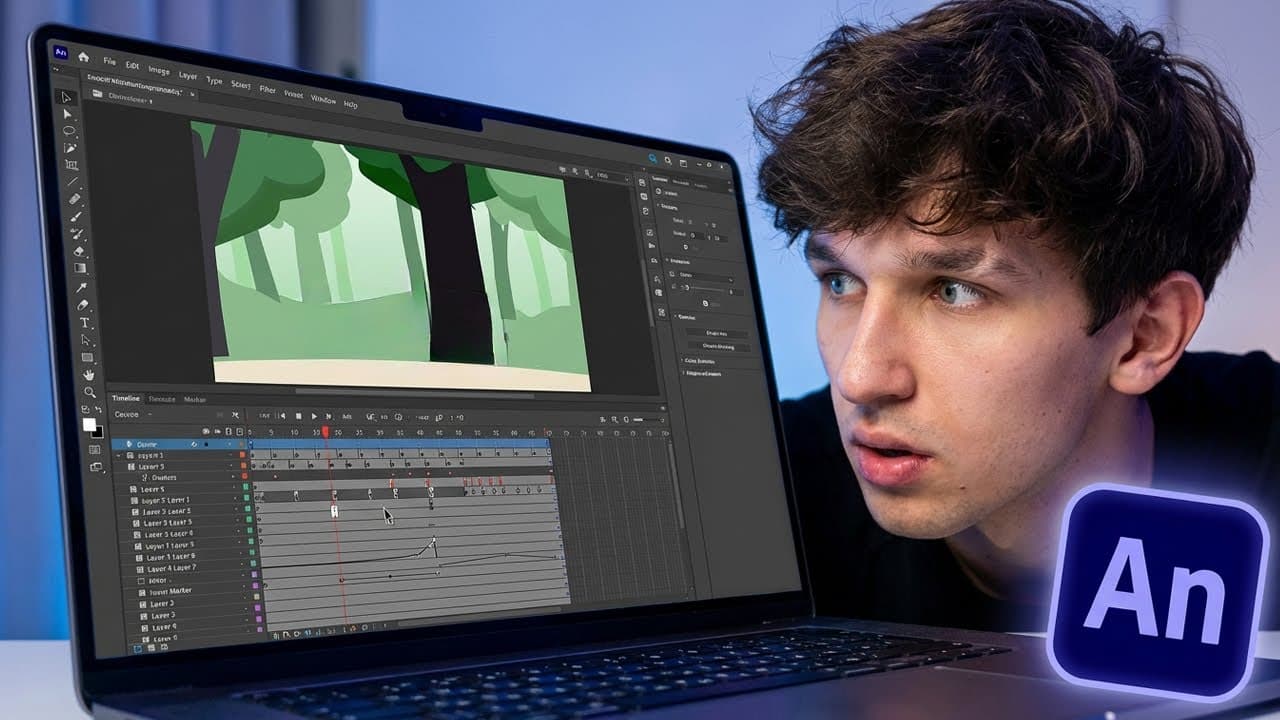Step back one frame in the timeline

point(282,416)
